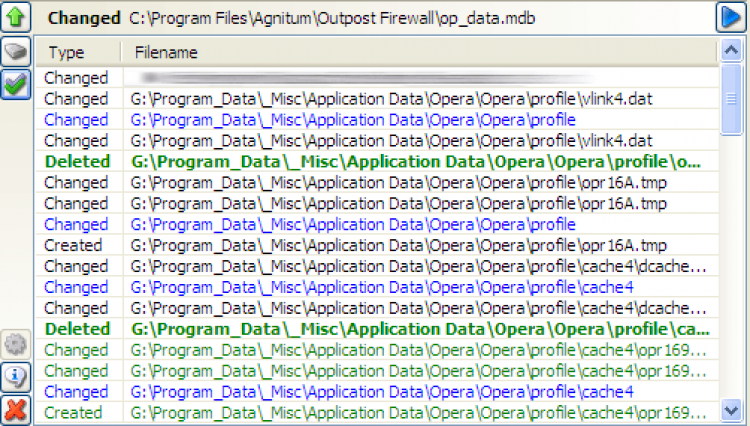Click Deleted cell of profile\ca... row
This screenshot has height=426, width=750.
[x=77, y=329]
